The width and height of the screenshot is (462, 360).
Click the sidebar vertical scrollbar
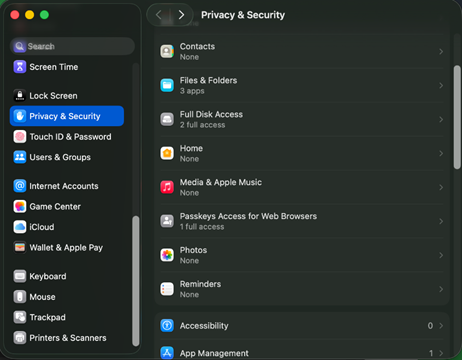pos(135,281)
